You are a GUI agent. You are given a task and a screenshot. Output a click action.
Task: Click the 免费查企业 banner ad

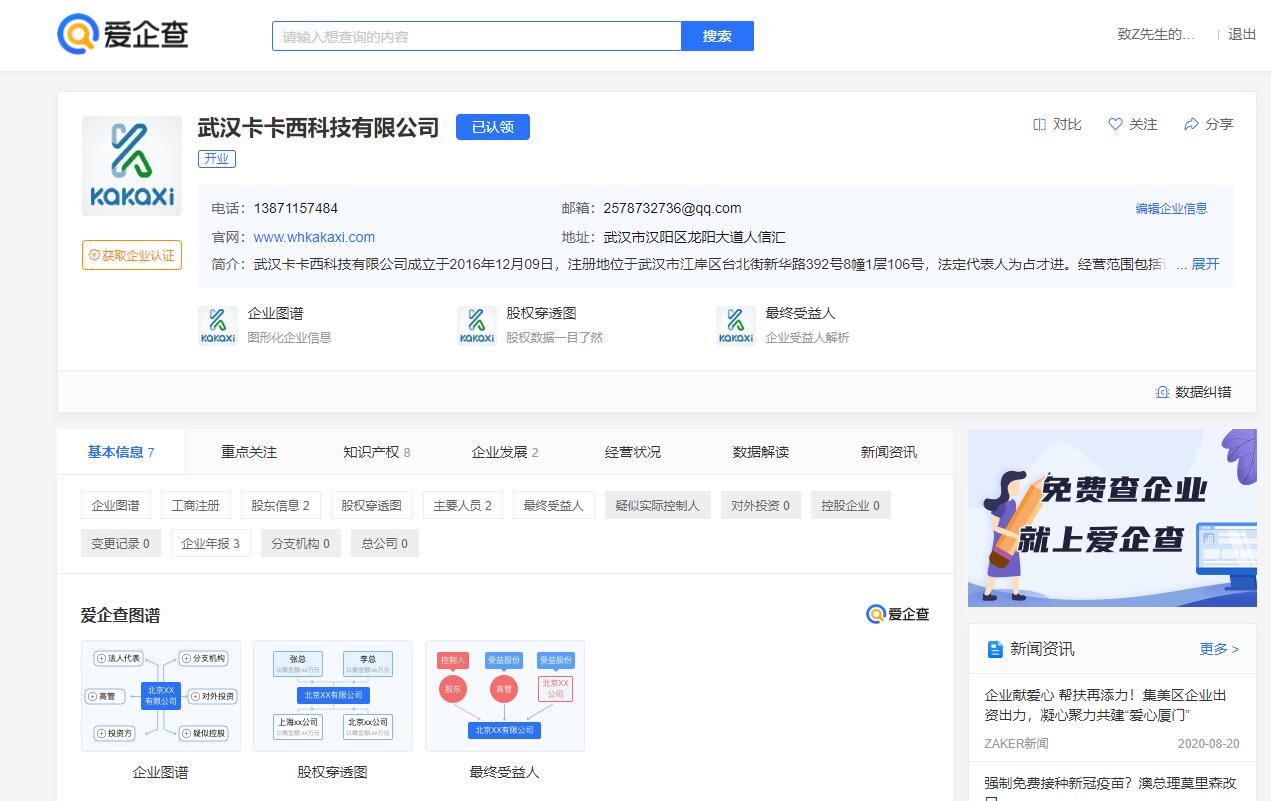tap(1112, 518)
